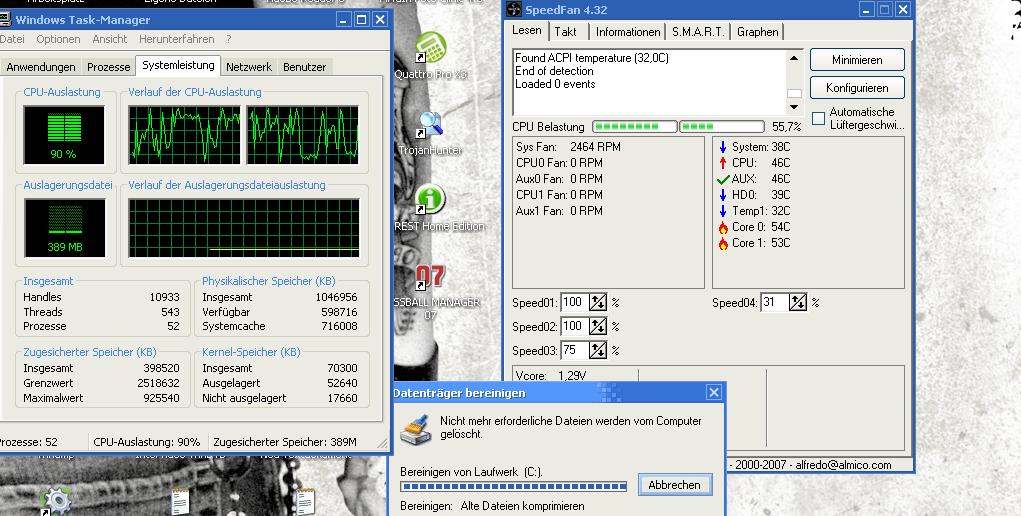1021x516 pixels.
Task: Switch to the Anwendungen tab
Action: 41,67
